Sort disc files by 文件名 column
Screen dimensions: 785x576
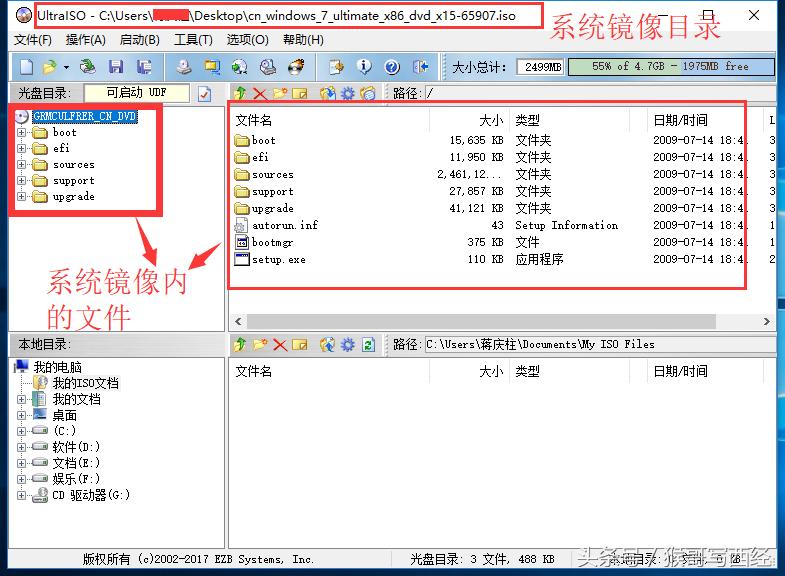tap(329, 121)
